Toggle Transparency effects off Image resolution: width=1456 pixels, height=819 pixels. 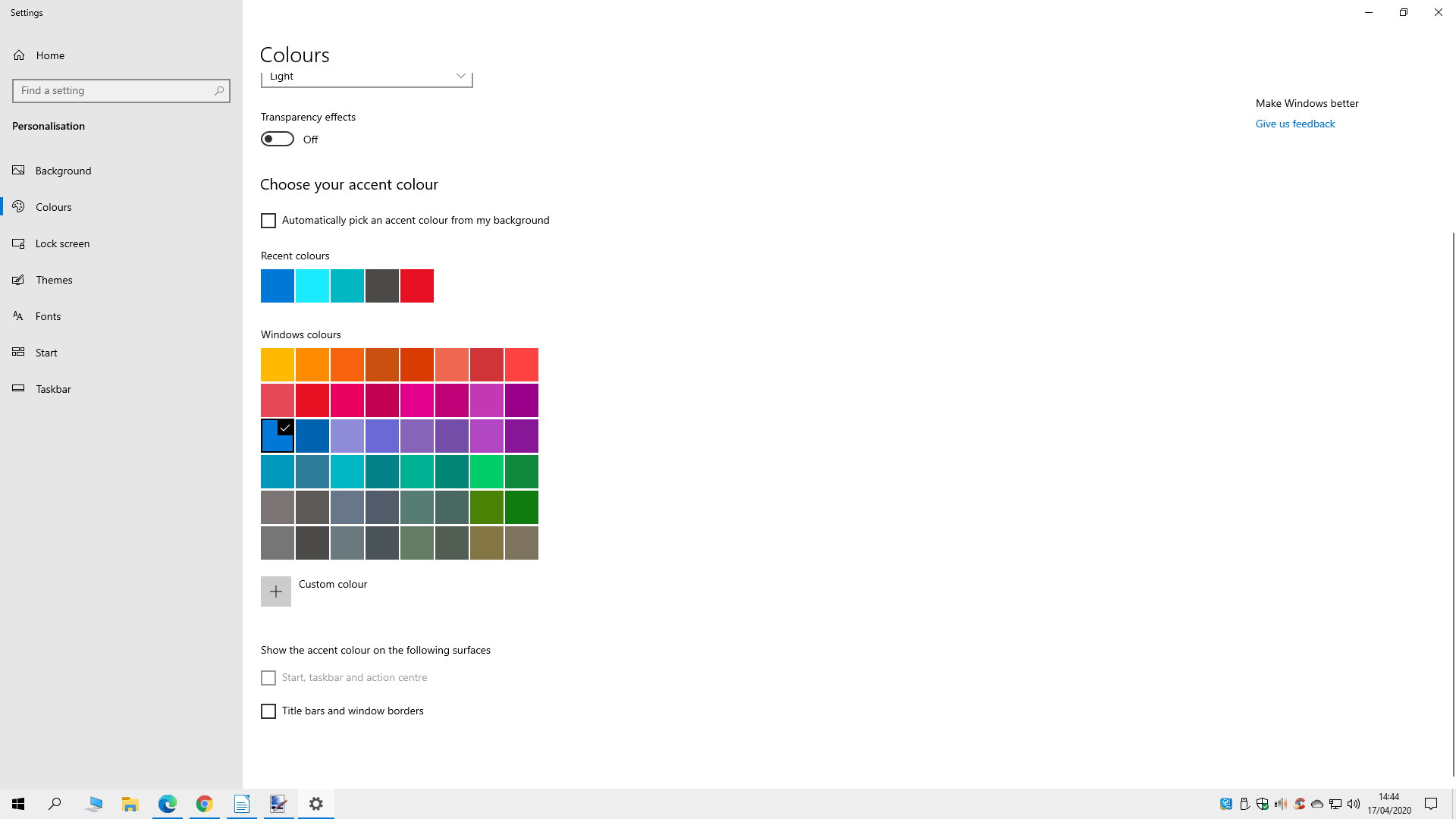(x=277, y=138)
